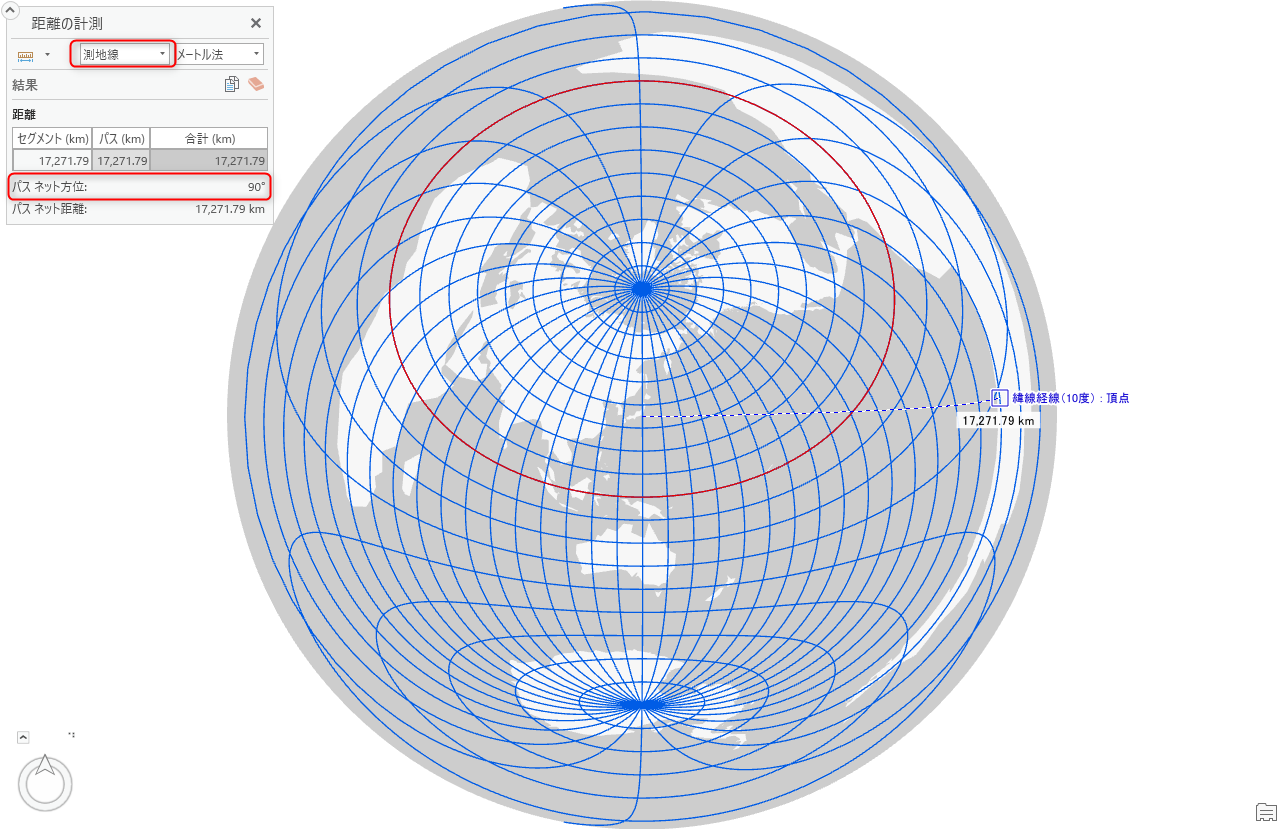Open the 測地線 measurement mode dropdown
The image size is (1284, 829).
click(123, 54)
